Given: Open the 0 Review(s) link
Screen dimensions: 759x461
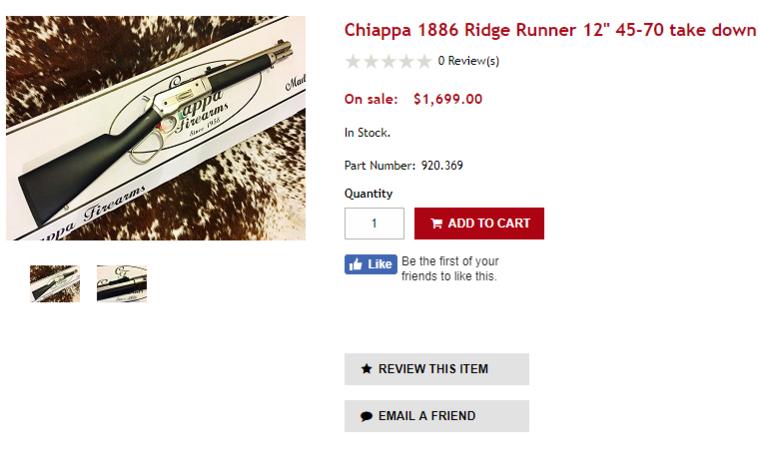Looking at the screenshot, I should pyautogui.click(x=468, y=62).
